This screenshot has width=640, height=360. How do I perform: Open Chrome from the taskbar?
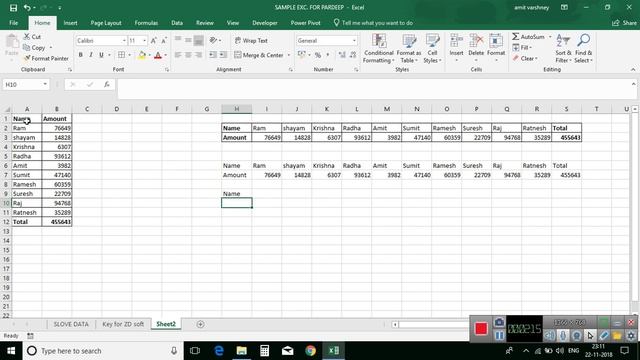(x=311, y=351)
